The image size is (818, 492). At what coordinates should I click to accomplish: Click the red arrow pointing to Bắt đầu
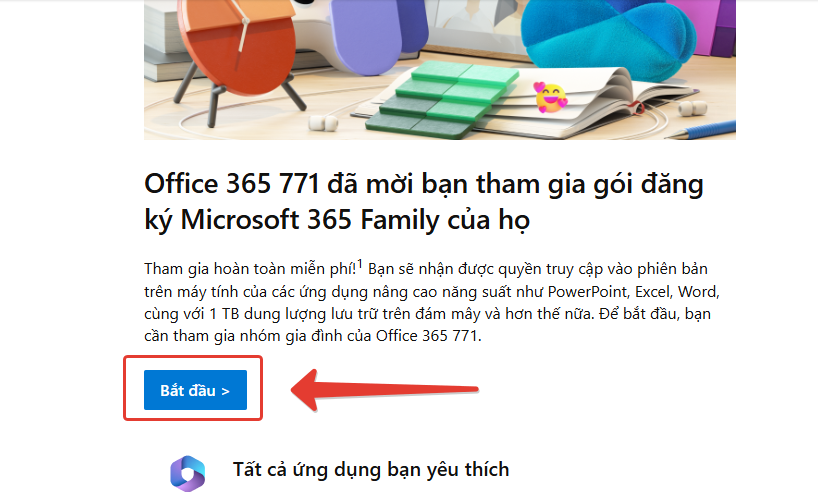tap(384, 390)
